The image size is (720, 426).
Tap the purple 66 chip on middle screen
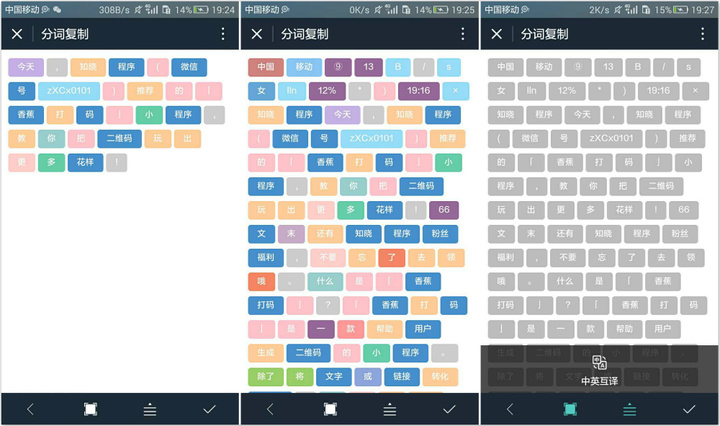(x=444, y=210)
